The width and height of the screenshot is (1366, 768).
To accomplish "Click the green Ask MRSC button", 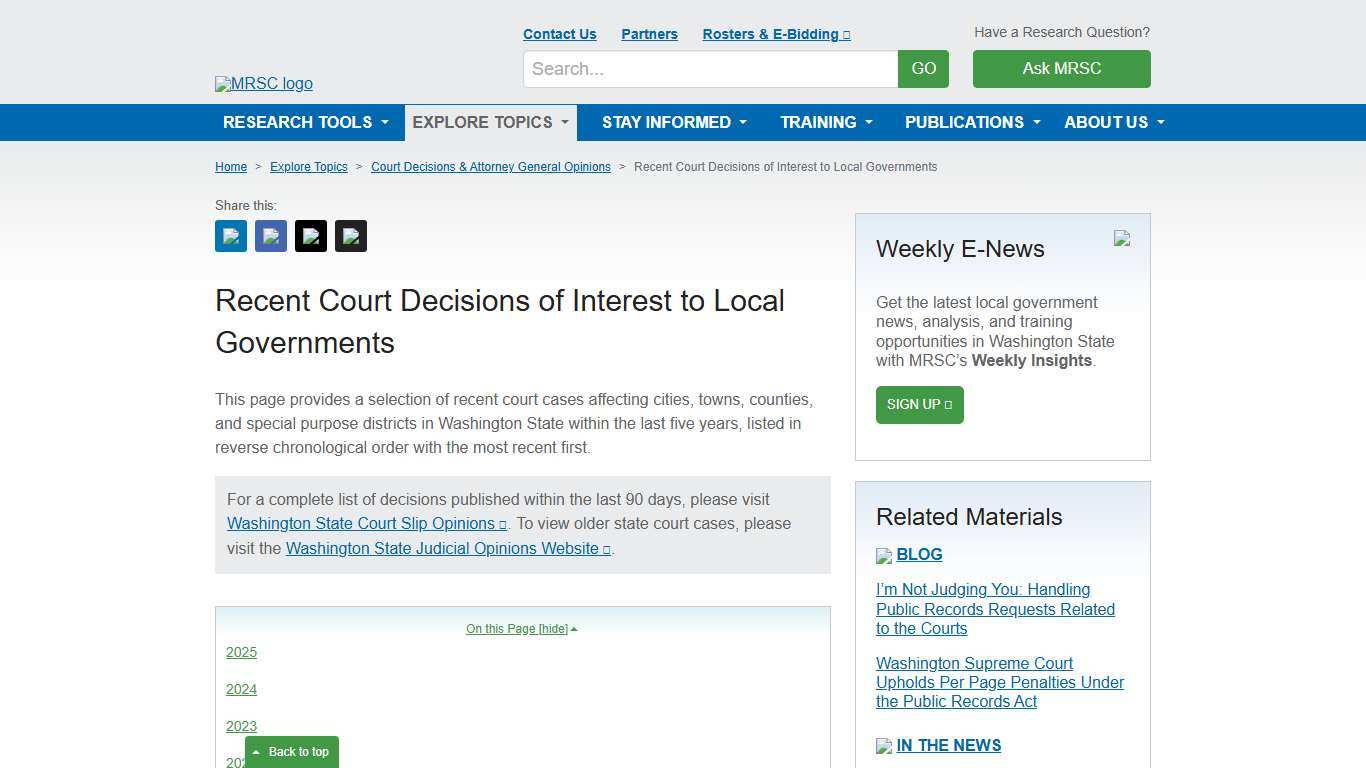I will (1061, 69).
